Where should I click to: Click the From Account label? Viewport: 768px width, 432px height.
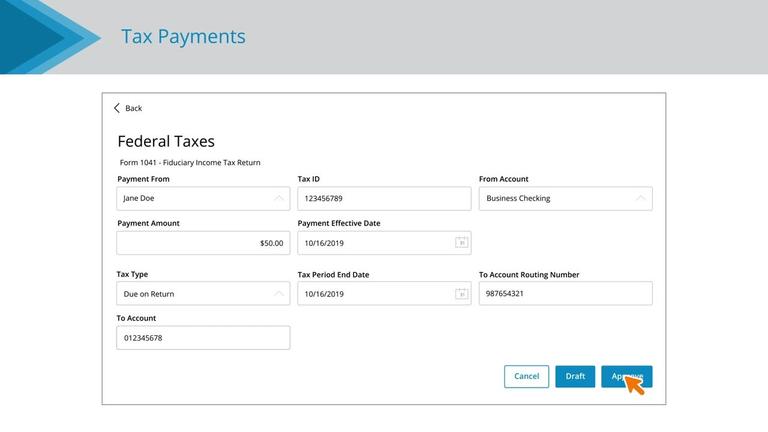[x=504, y=179]
